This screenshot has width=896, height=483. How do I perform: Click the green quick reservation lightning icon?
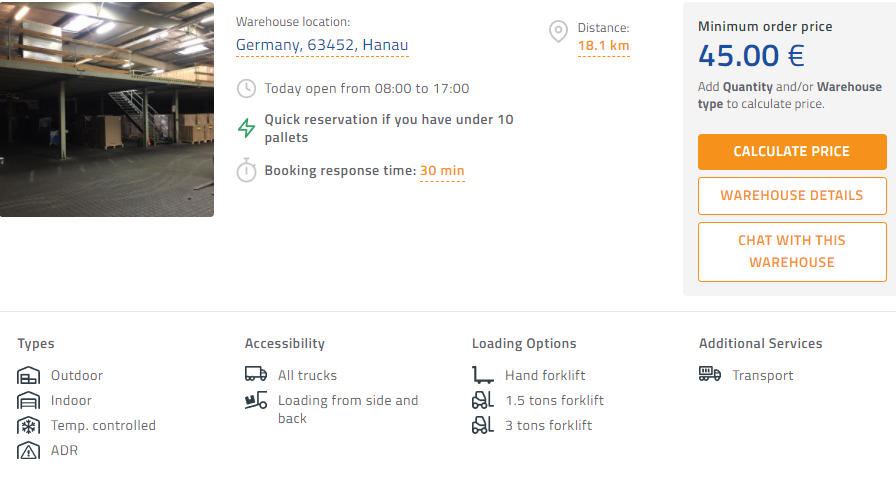click(246, 128)
